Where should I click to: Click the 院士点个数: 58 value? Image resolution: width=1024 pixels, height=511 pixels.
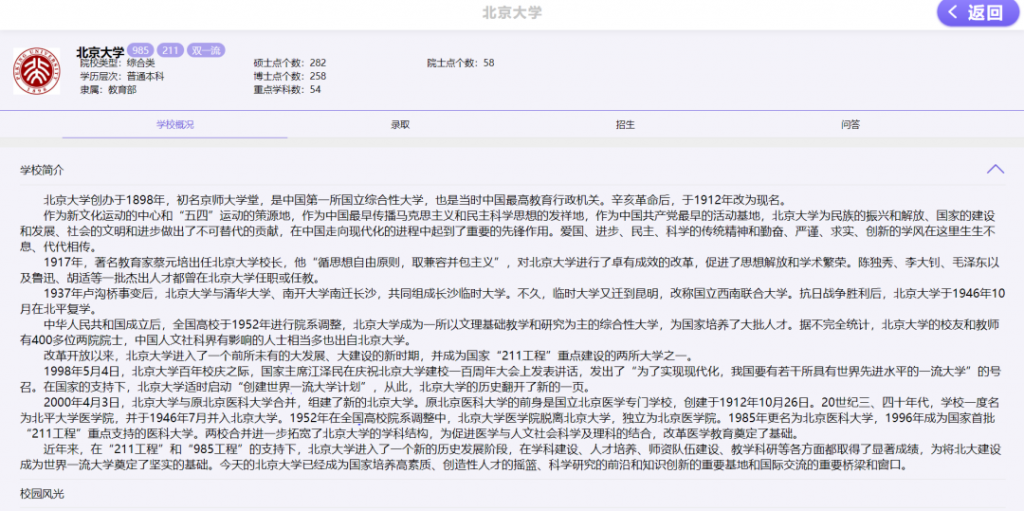[x=461, y=63]
